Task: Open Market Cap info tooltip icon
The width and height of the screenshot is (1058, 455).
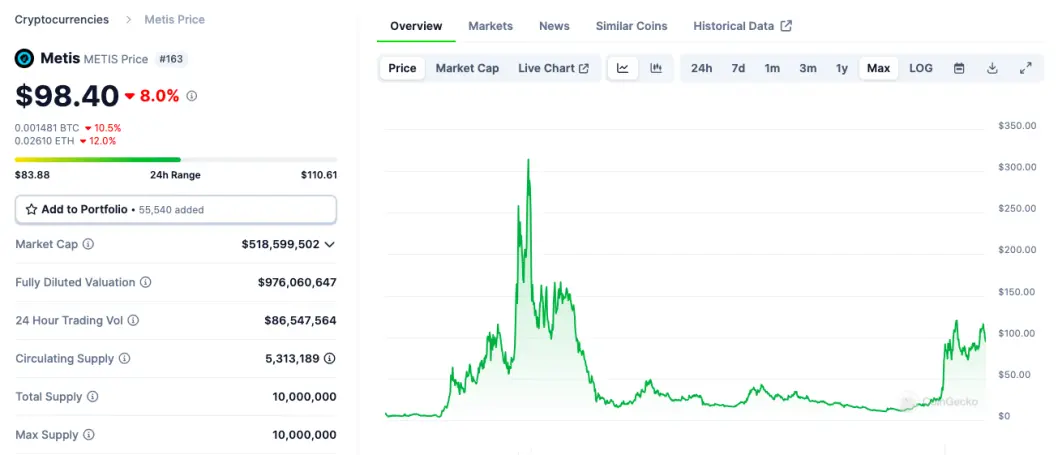Action: [x=88, y=244]
